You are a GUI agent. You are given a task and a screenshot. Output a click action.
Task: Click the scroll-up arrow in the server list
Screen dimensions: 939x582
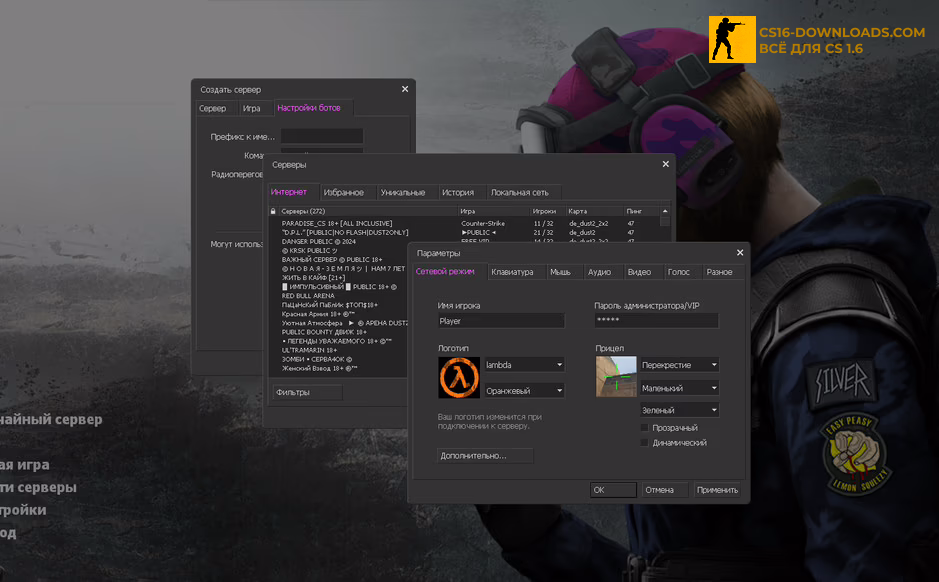click(x=665, y=211)
